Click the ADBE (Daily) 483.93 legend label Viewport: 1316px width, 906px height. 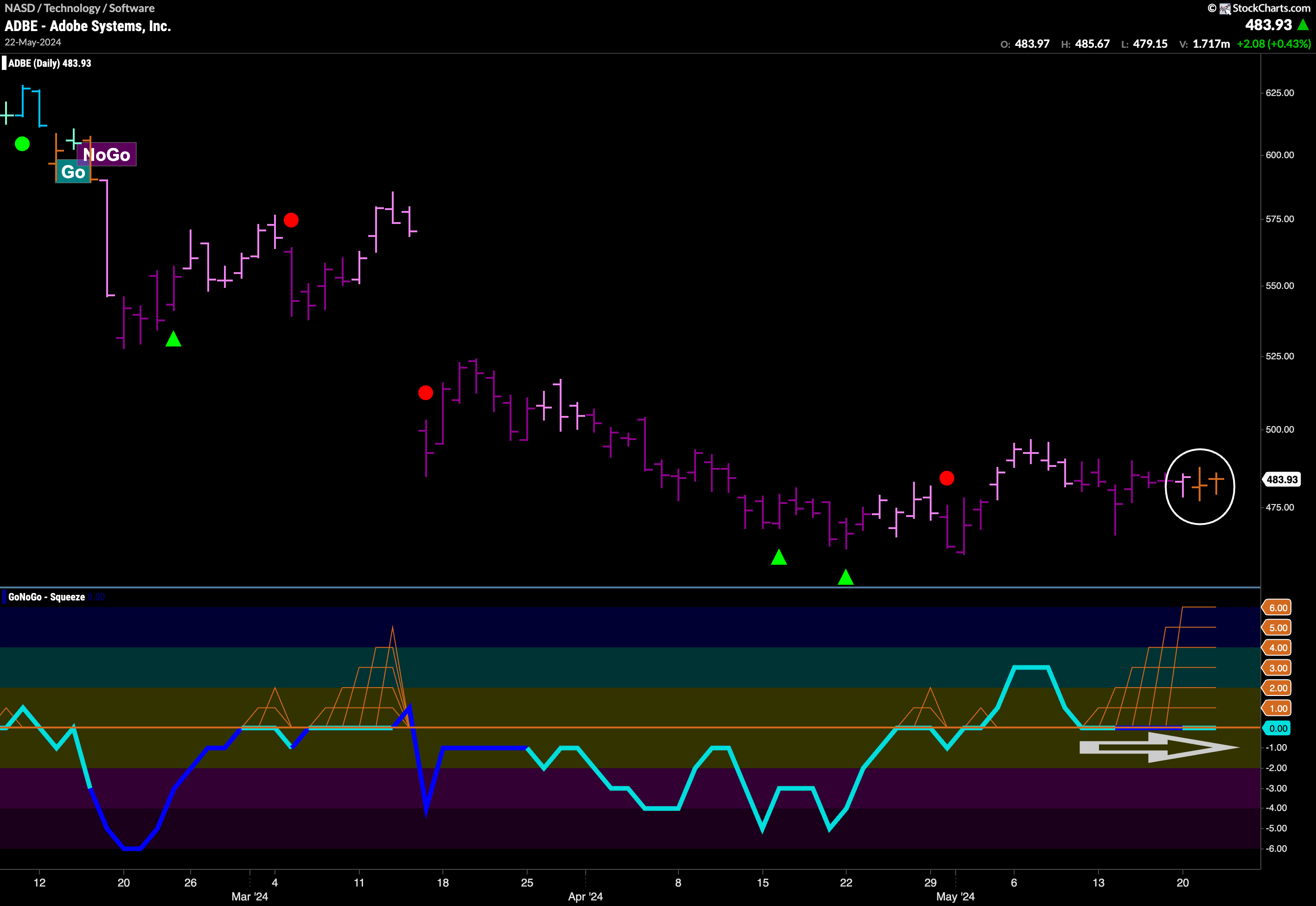click(50, 63)
